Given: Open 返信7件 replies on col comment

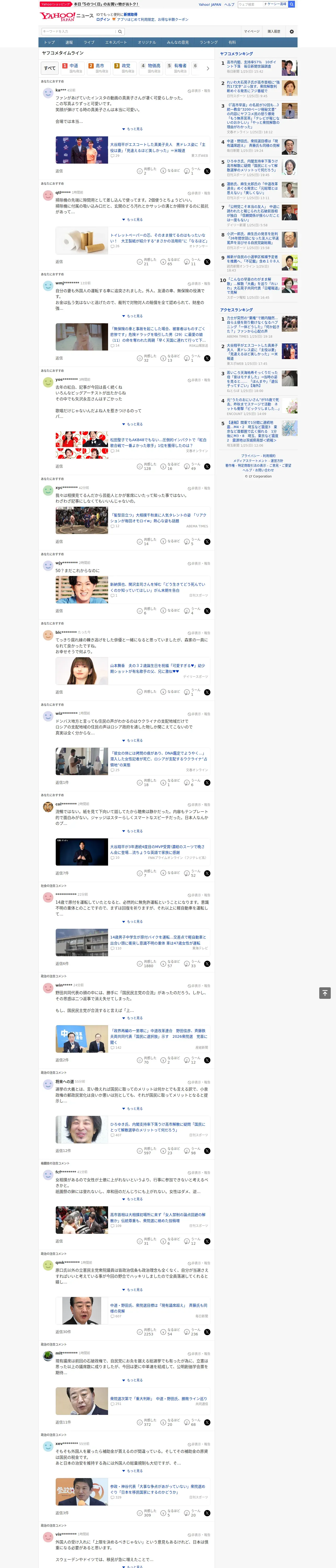Looking at the screenshot, I should [62, 873].
